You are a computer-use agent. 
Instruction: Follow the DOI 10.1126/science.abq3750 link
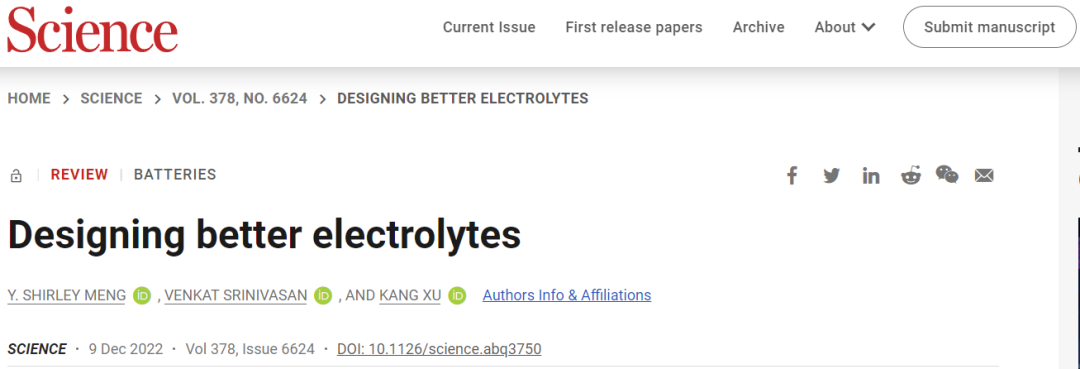click(439, 349)
